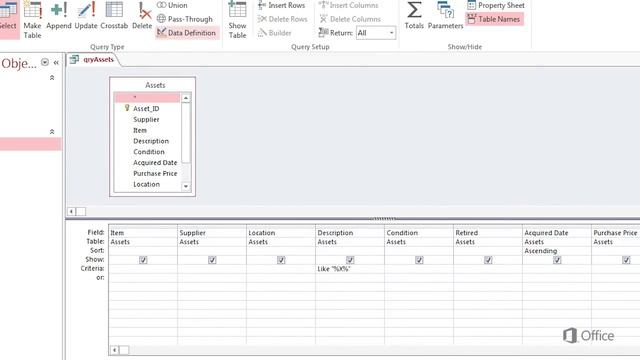The image size is (640, 360).
Task: Click Delete Columns button
Action: [x=350, y=19]
